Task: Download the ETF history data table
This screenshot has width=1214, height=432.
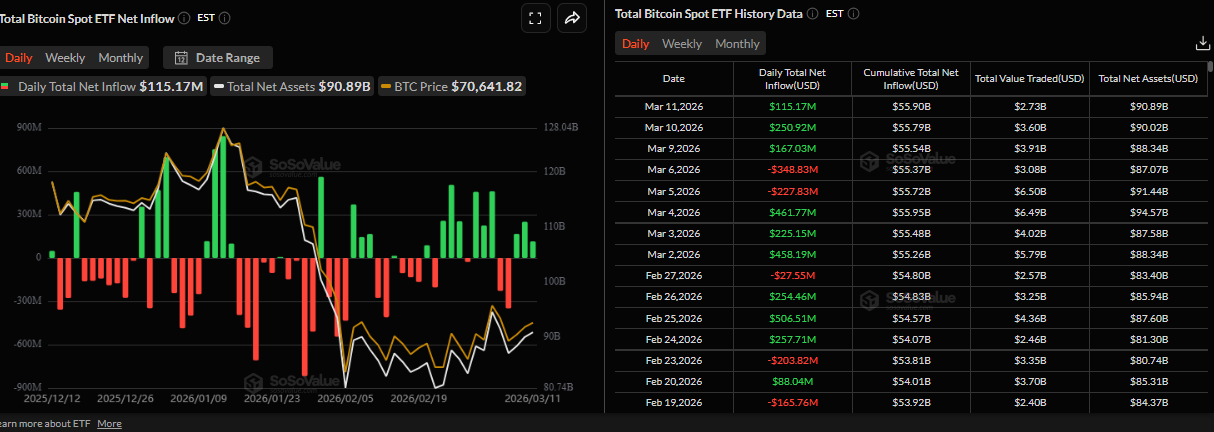Action: coord(1202,43)
